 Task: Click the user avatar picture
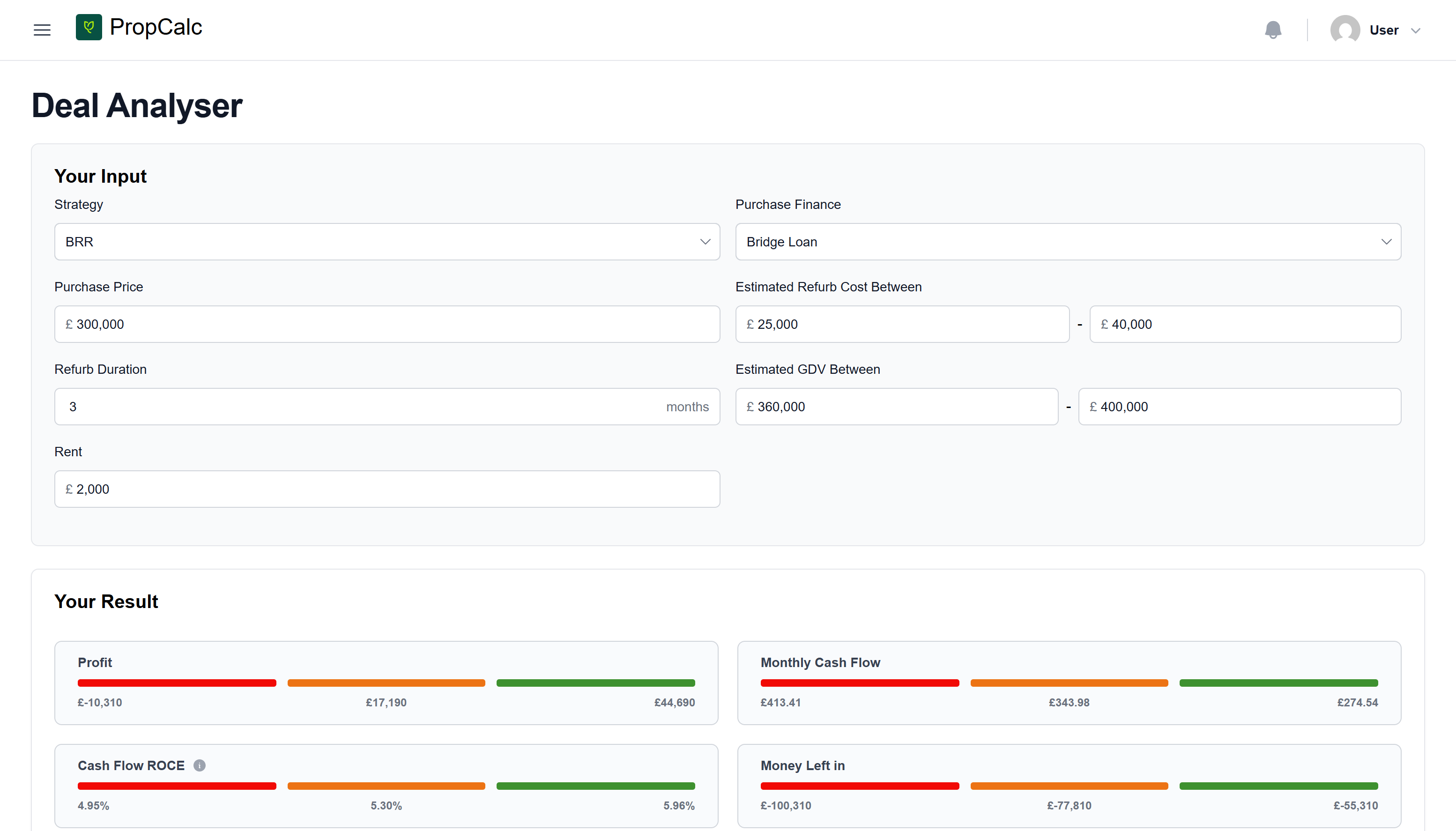tap(1345, 30)
